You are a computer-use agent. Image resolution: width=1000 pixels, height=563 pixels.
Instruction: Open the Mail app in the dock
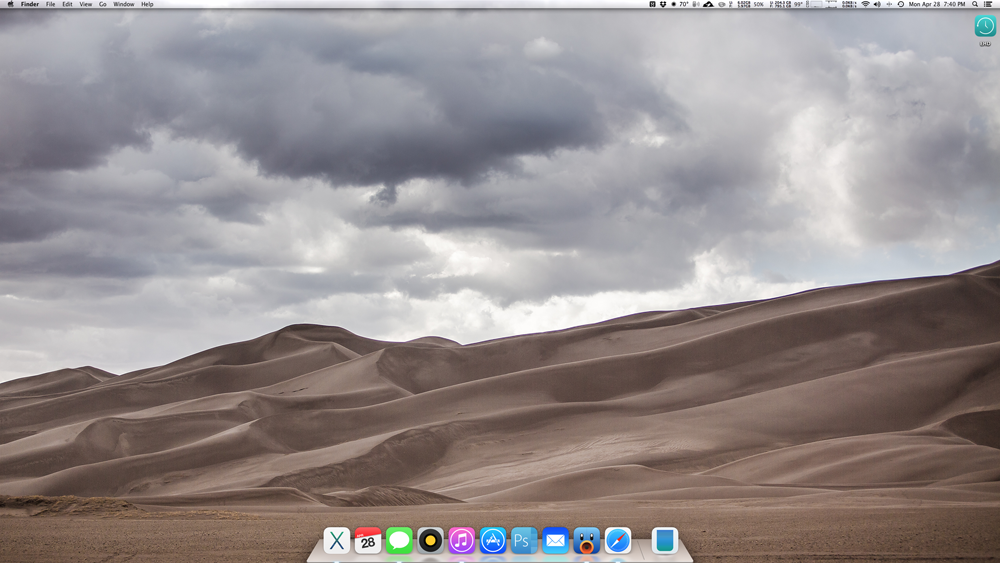[555, 541]
